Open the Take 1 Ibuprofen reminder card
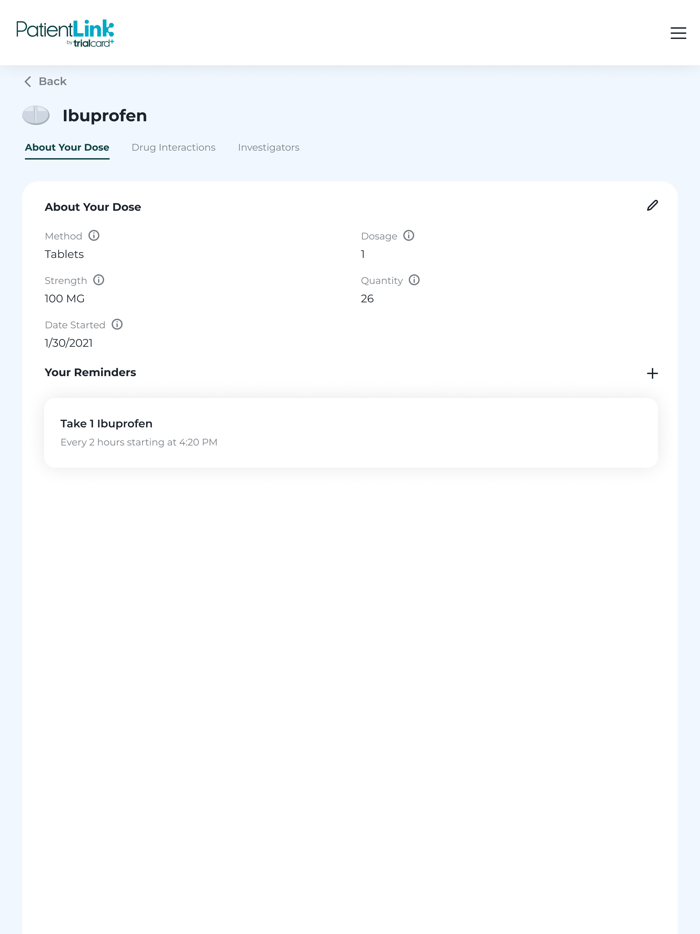Viewport: 700px width, 934px height. point(350,432)
